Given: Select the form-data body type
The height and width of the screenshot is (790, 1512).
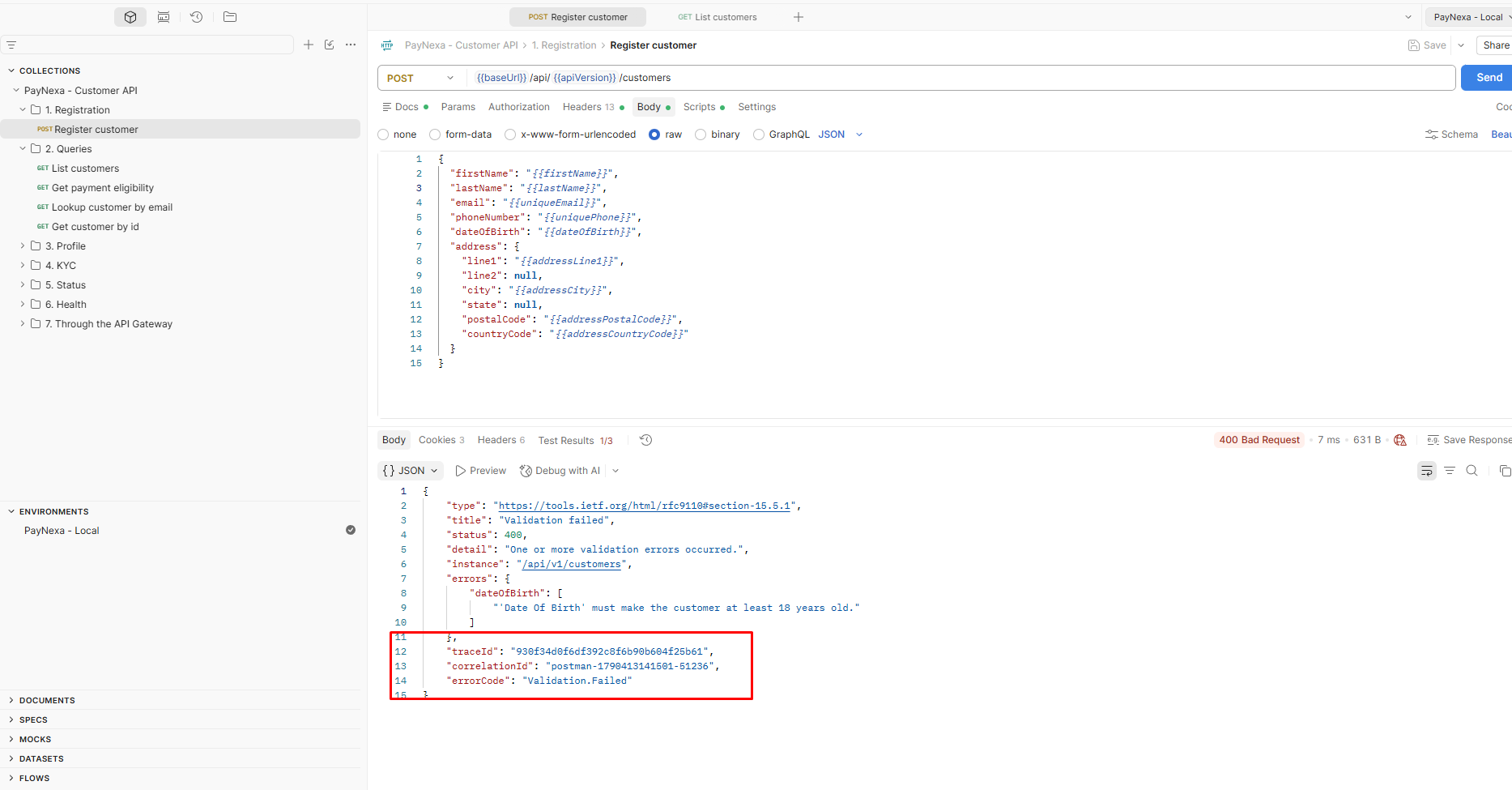Looking at the screenshot, I should (435, 135).
